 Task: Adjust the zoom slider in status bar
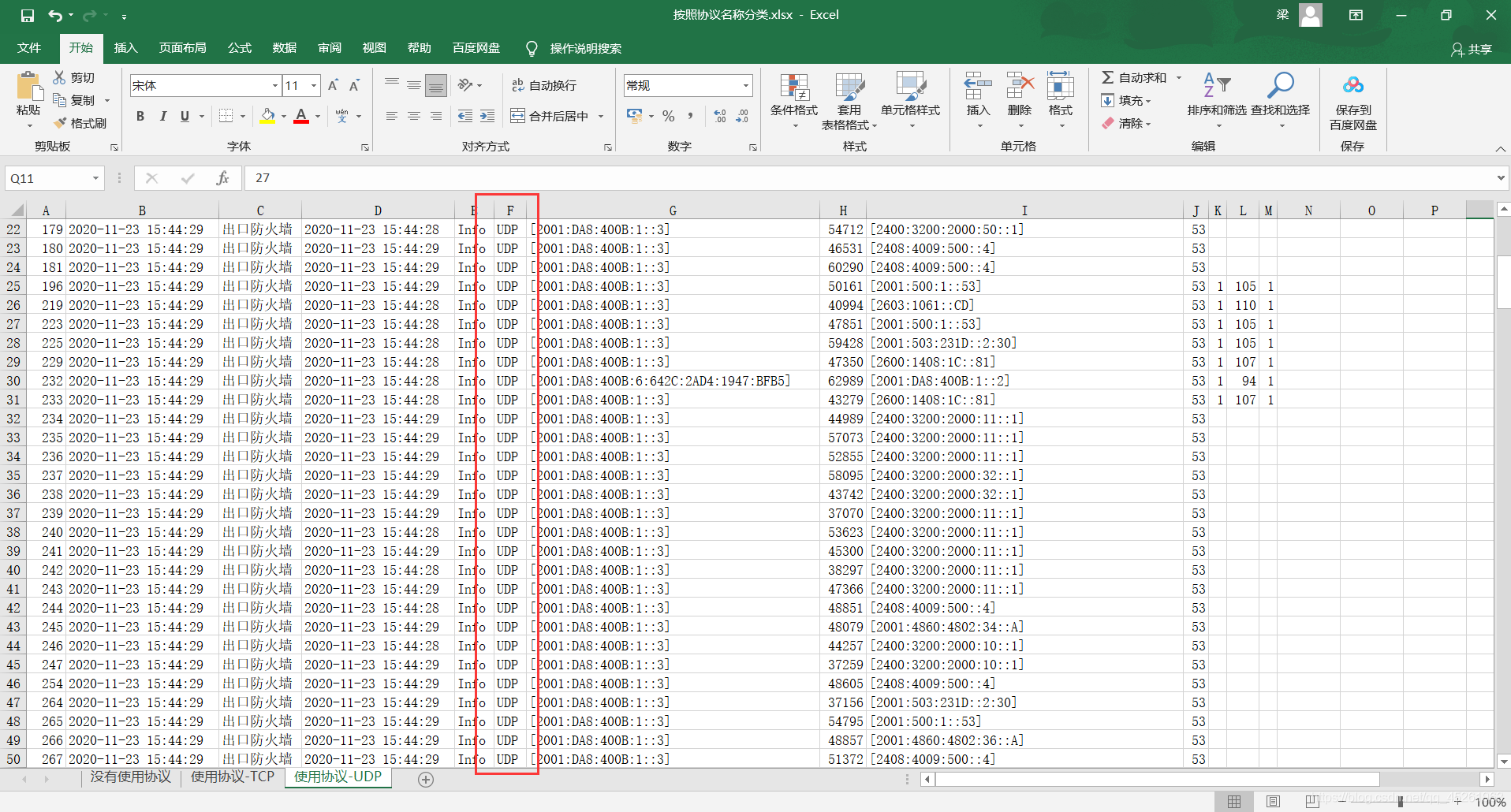[x=1401, y=801]
